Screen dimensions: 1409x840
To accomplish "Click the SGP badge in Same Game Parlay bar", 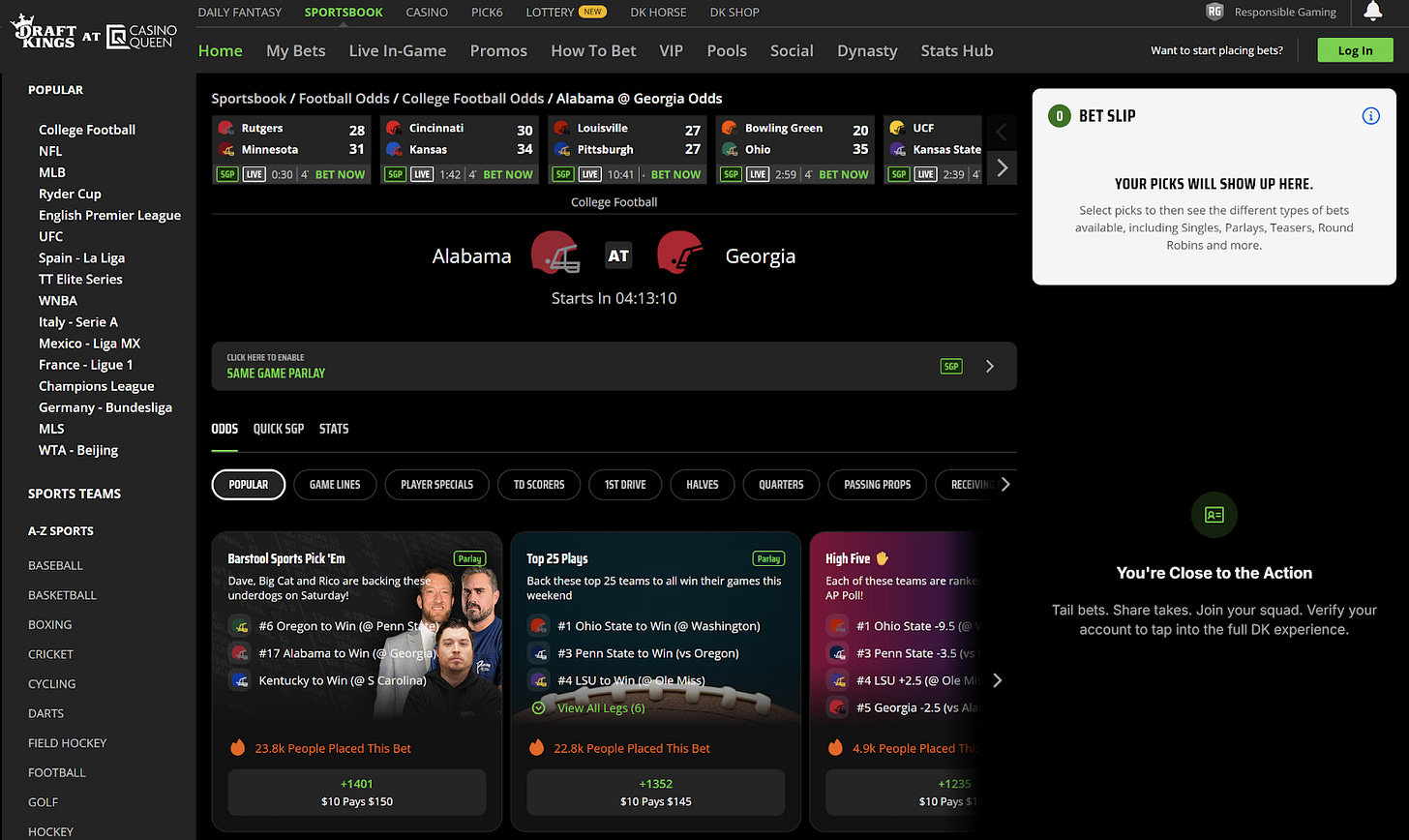I will (x=952, y=366).
